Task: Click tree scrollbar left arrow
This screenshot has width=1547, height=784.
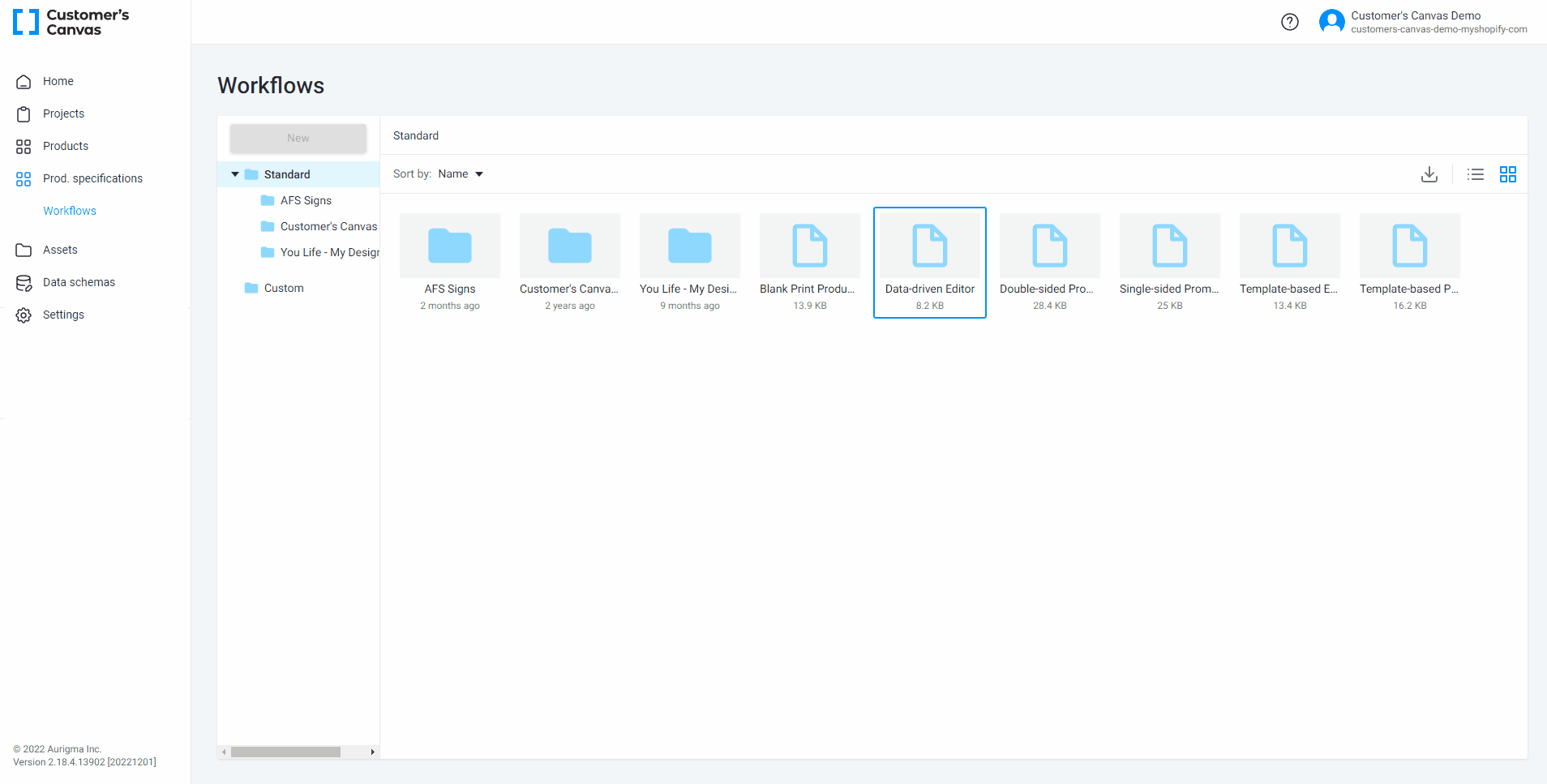Action: [225, 752]
